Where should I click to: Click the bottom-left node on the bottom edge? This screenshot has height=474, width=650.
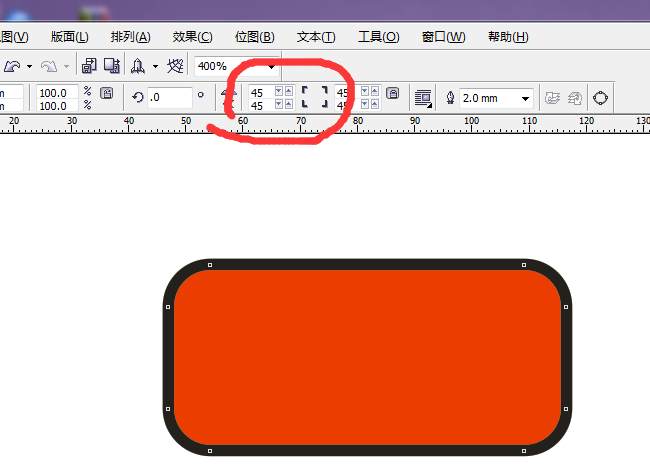tap(210, 451)
